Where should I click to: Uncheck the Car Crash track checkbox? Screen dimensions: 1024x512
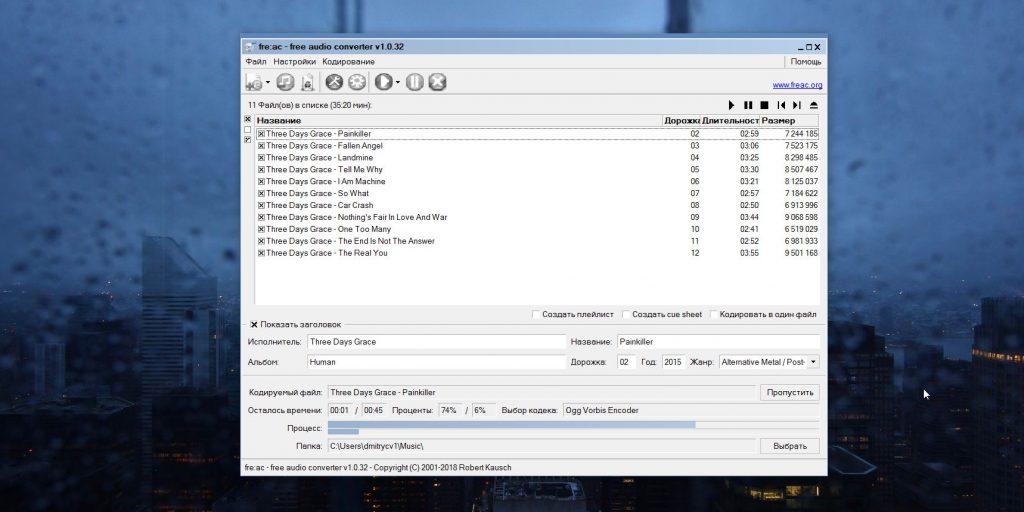coord(261,205)
